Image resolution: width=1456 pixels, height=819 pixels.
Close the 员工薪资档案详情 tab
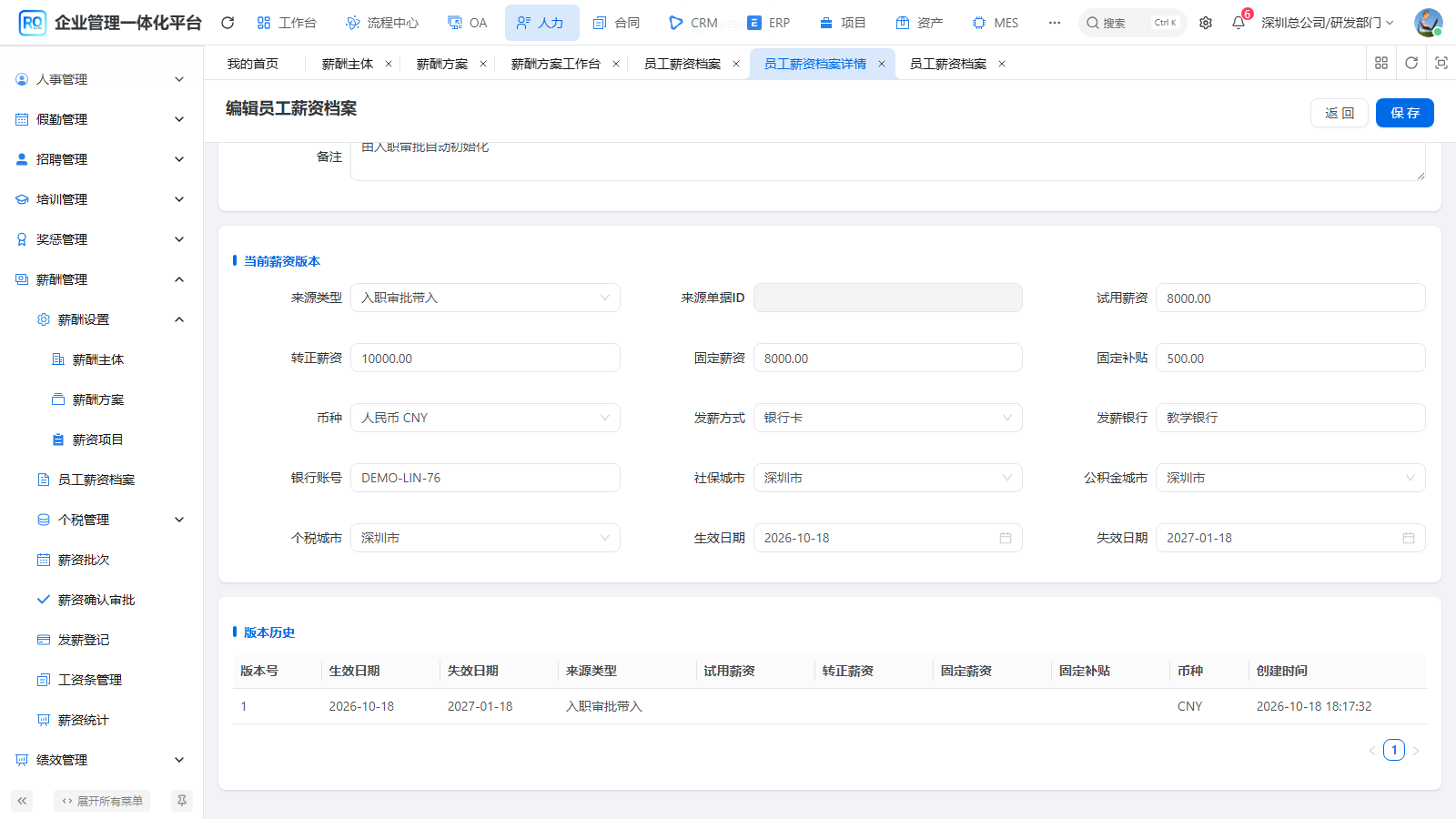[x=882, y=64]
